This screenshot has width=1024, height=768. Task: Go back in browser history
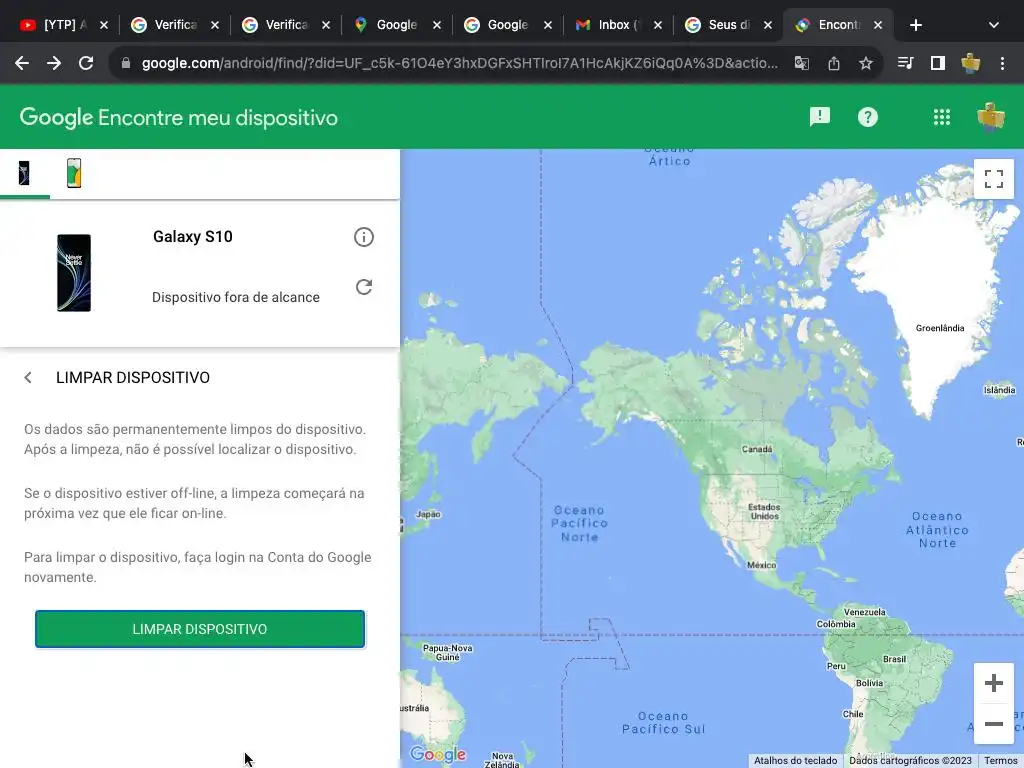22,63
